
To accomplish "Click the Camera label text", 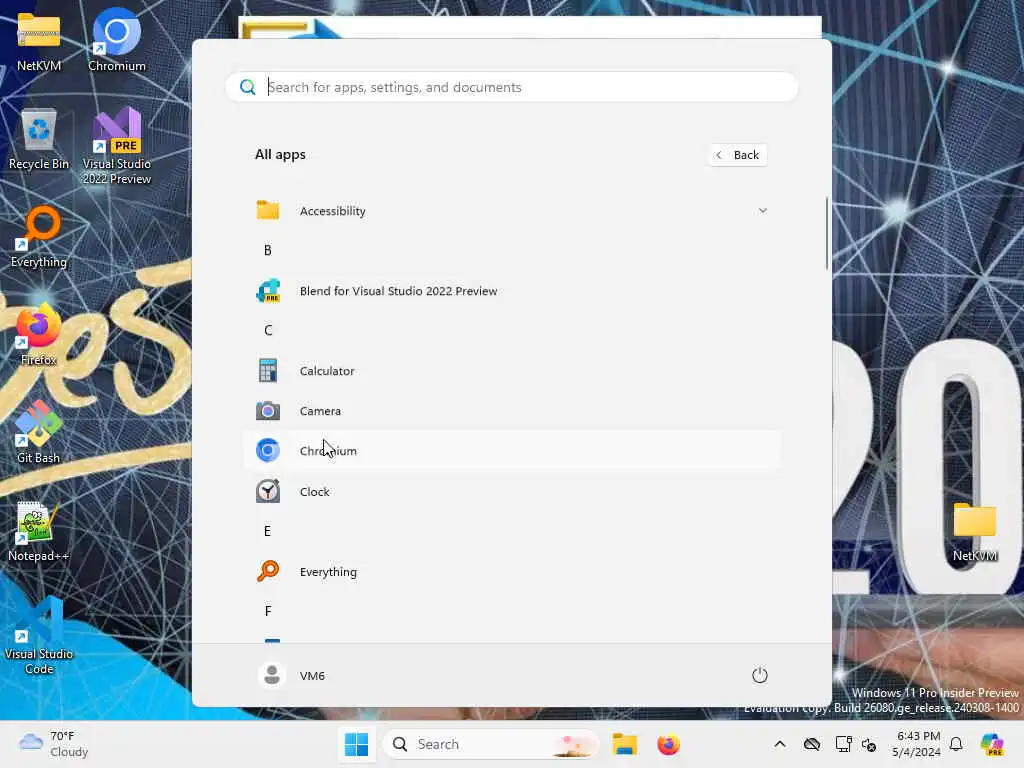I will pyautogui.click(x=320, y=411).
